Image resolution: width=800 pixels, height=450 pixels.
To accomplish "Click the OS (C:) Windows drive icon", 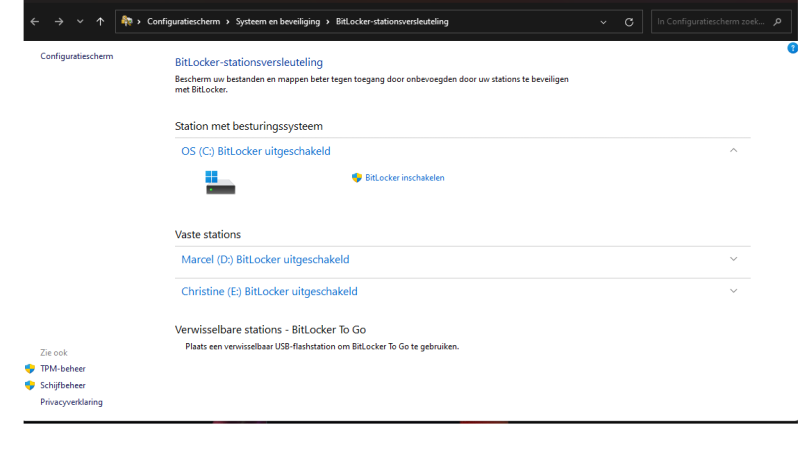I will (219, 182).
